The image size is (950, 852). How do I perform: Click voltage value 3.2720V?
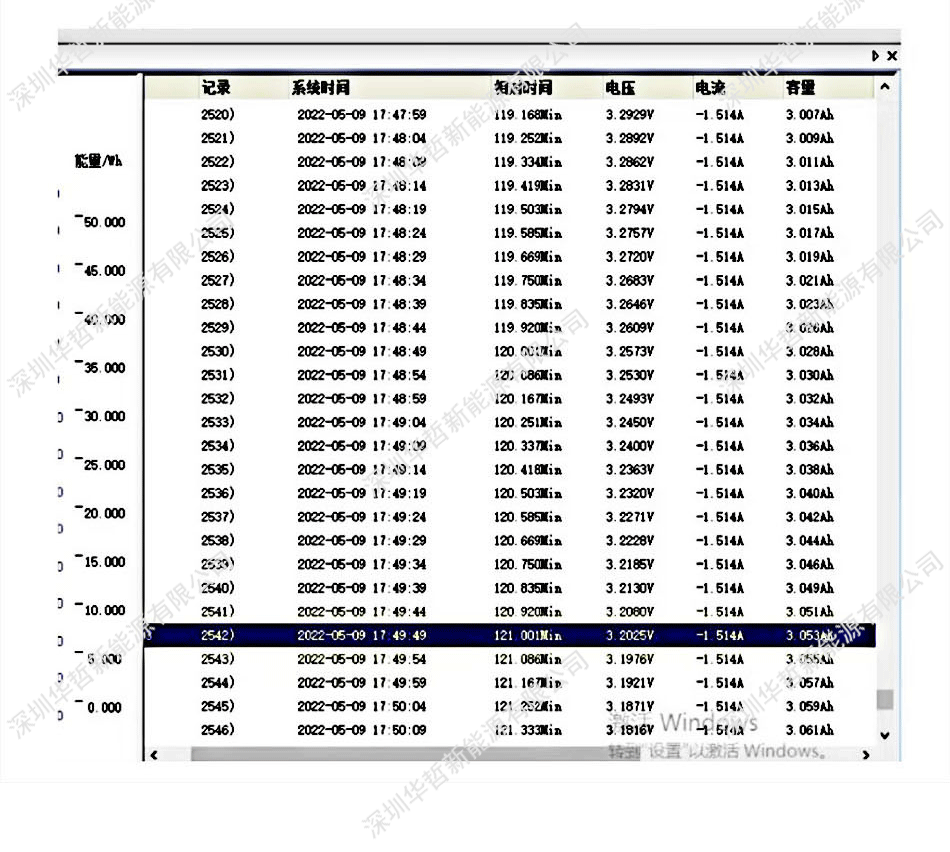pyautogui.click(x=630, y=256)
